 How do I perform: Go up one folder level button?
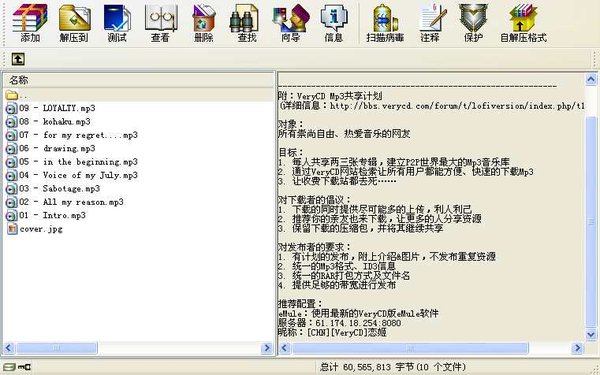point(18,59)
